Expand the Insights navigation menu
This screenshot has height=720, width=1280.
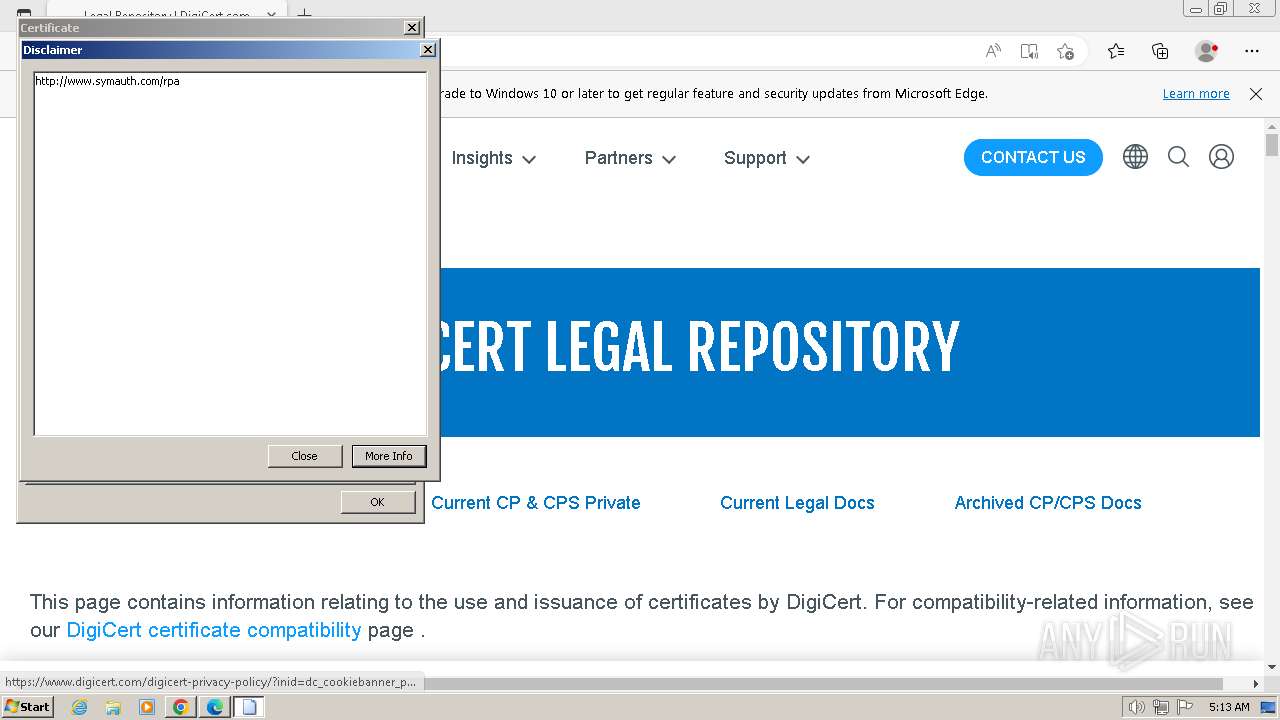[x=494, y=158]
